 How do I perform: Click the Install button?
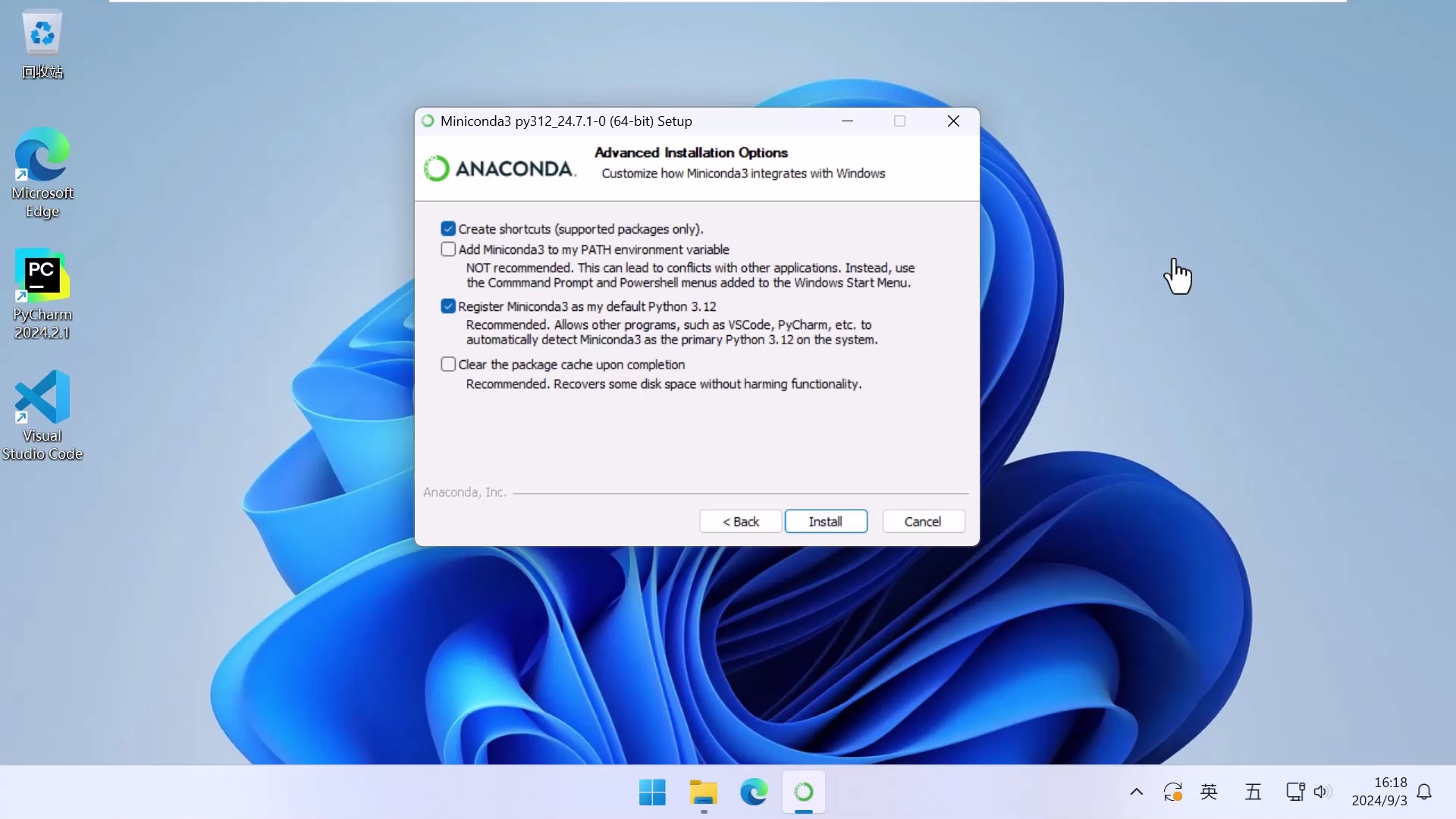826,522
